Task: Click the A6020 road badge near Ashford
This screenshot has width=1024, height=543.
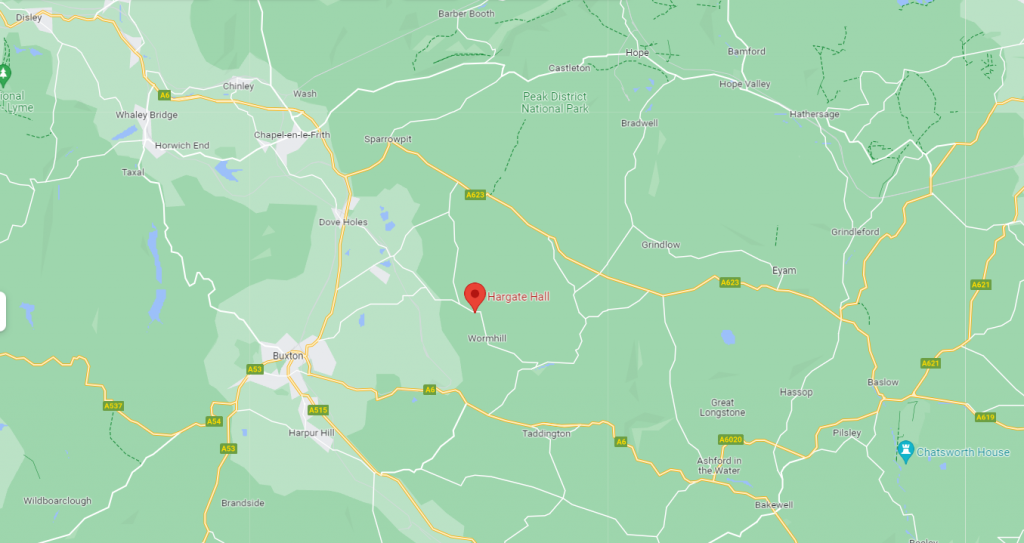Action: coord(731,440)
